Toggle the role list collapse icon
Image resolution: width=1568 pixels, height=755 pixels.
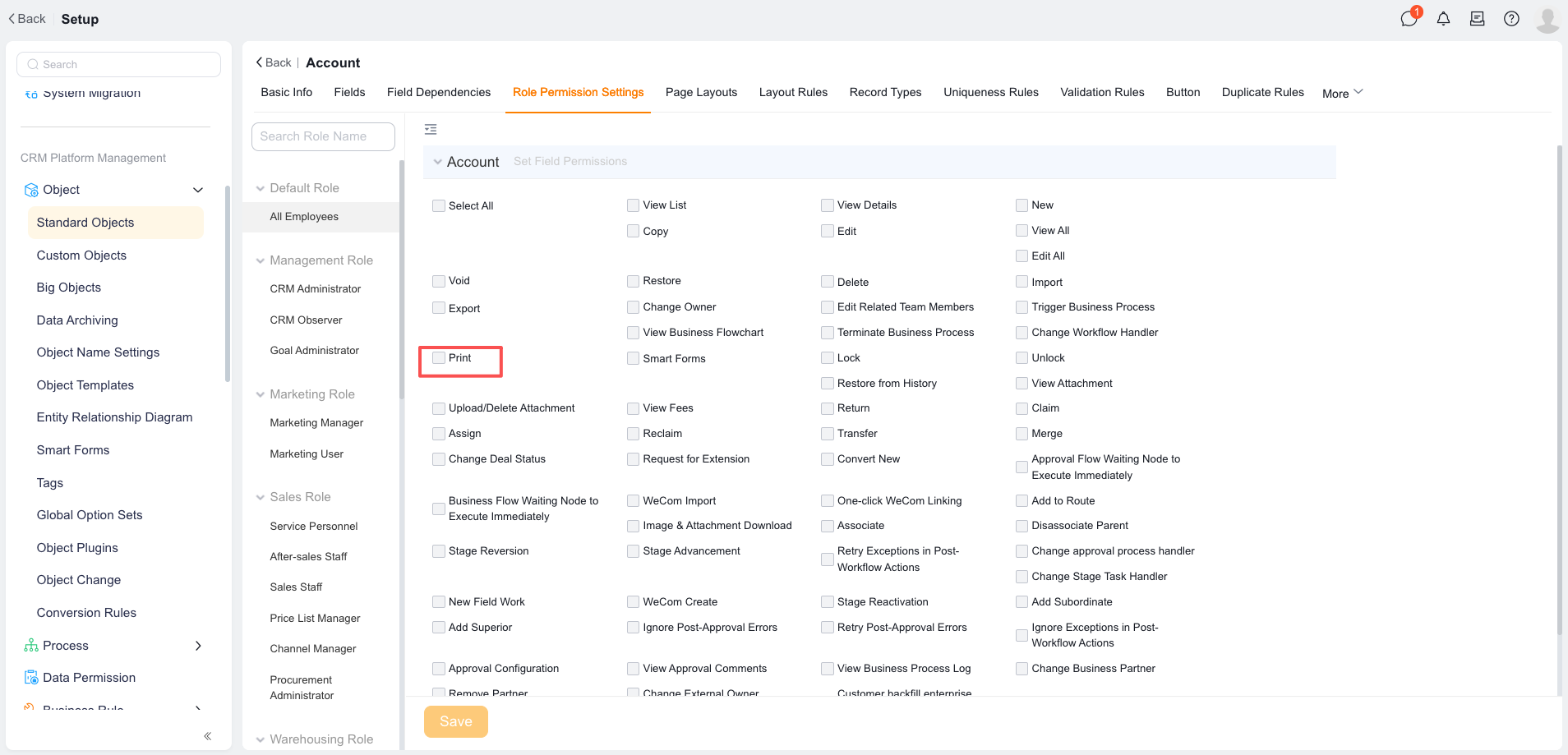[x=431, y=129]
